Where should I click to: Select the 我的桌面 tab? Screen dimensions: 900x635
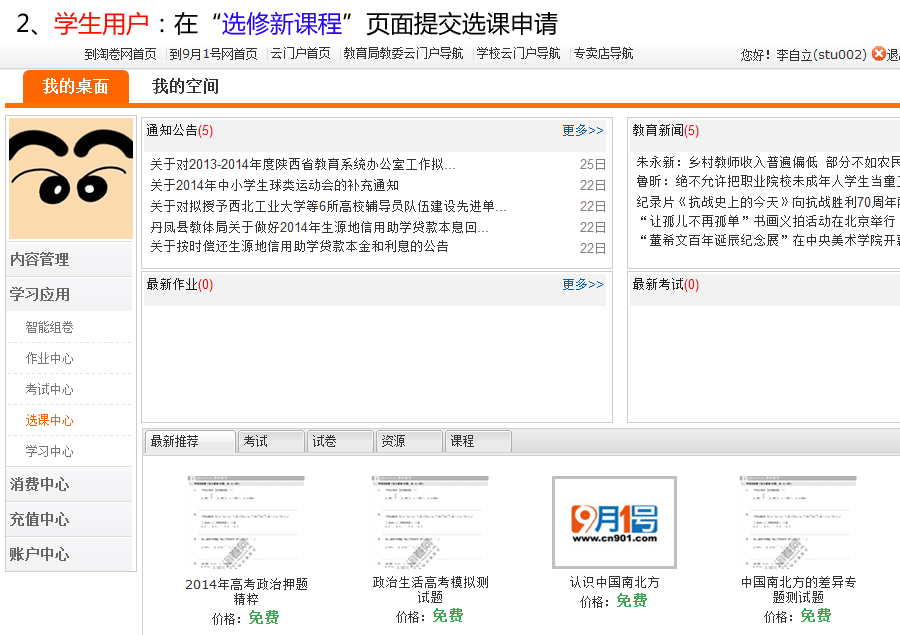pos(76,86)
